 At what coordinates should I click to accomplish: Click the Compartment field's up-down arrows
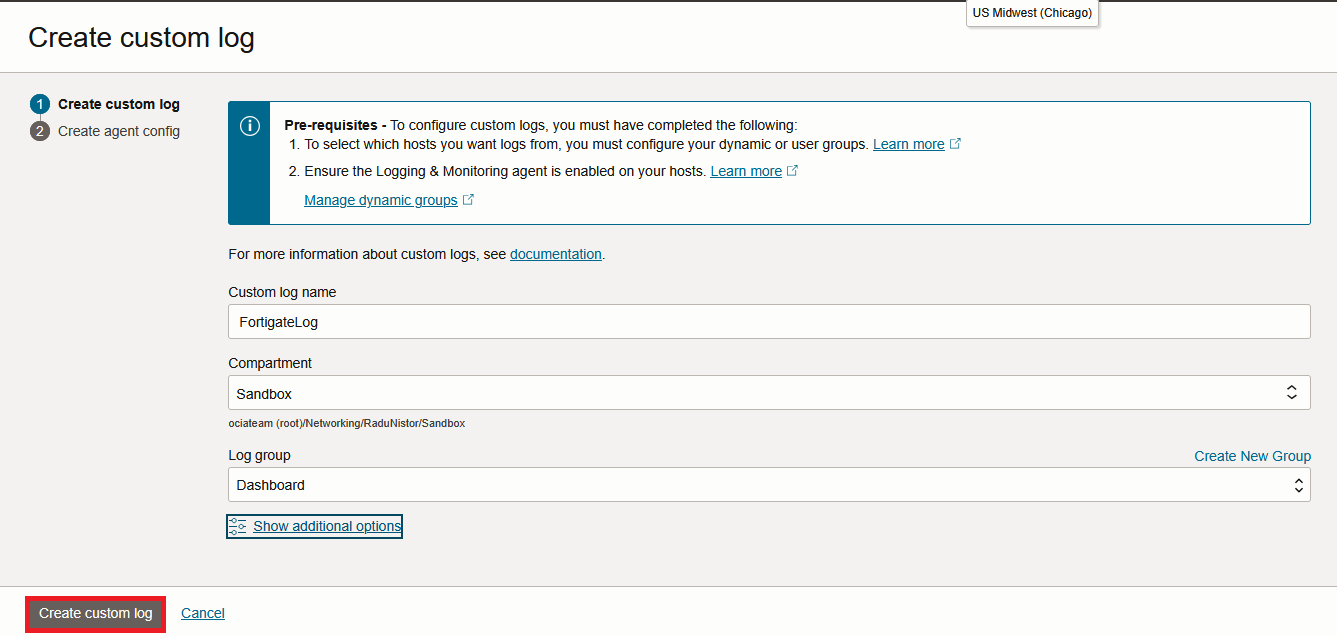1291,393
